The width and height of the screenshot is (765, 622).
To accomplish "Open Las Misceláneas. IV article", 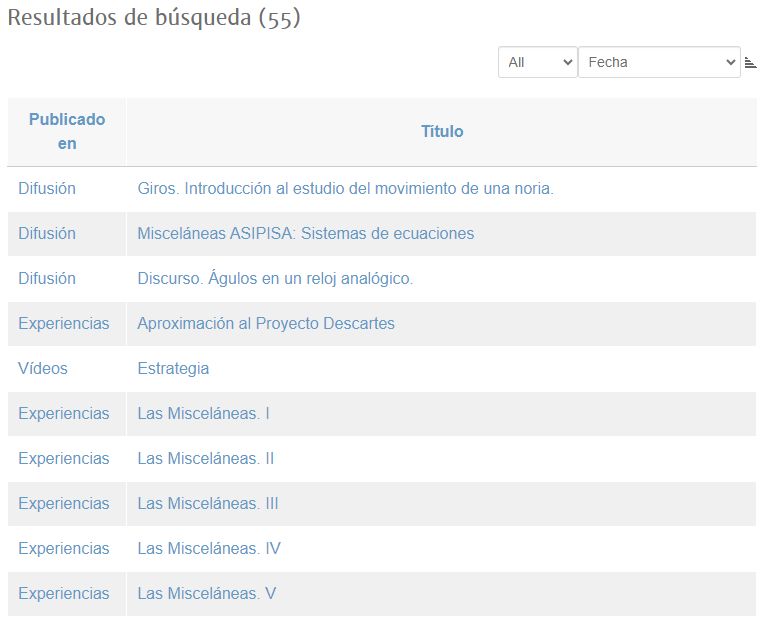I will pos(209,549).
